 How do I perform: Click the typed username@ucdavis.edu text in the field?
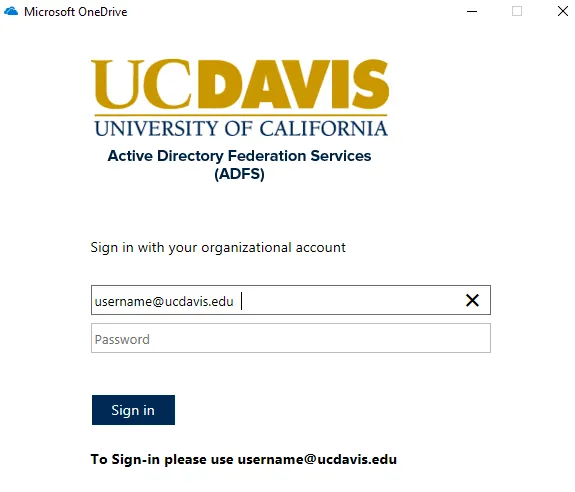click(x=164, y=301)
